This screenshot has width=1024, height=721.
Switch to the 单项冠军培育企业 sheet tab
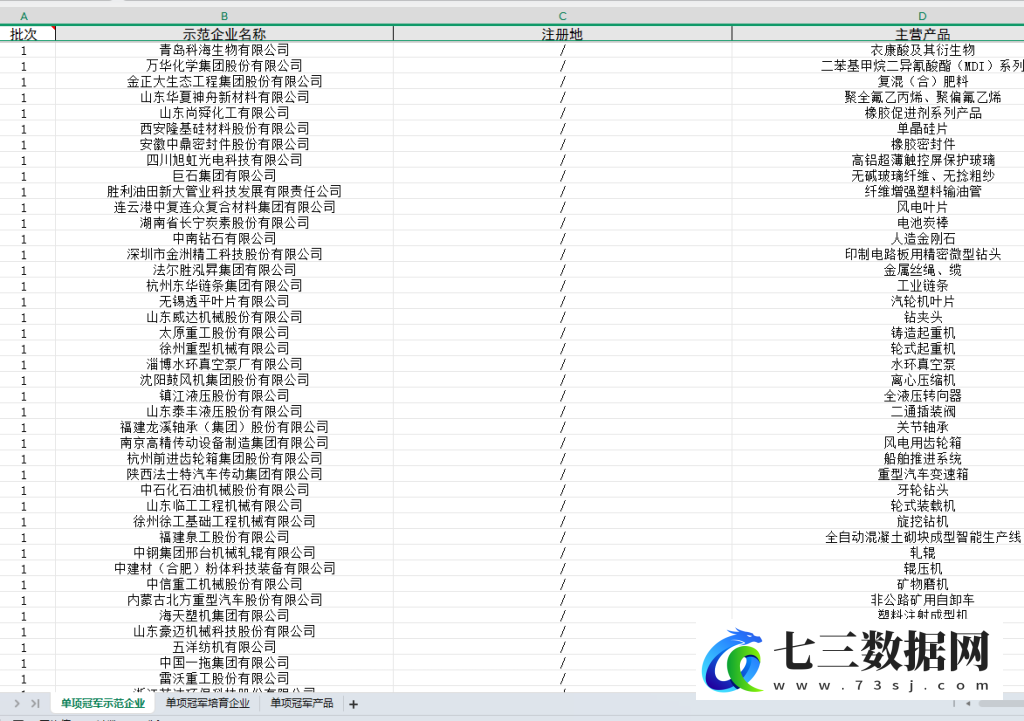pyautogui.click(x=208, y=703)
